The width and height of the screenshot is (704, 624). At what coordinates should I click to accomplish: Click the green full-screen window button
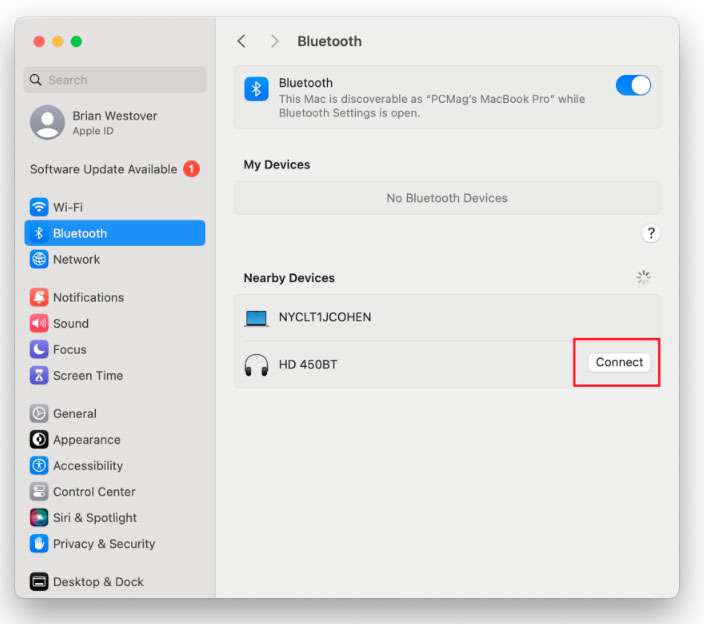click(x=76, y=41)
